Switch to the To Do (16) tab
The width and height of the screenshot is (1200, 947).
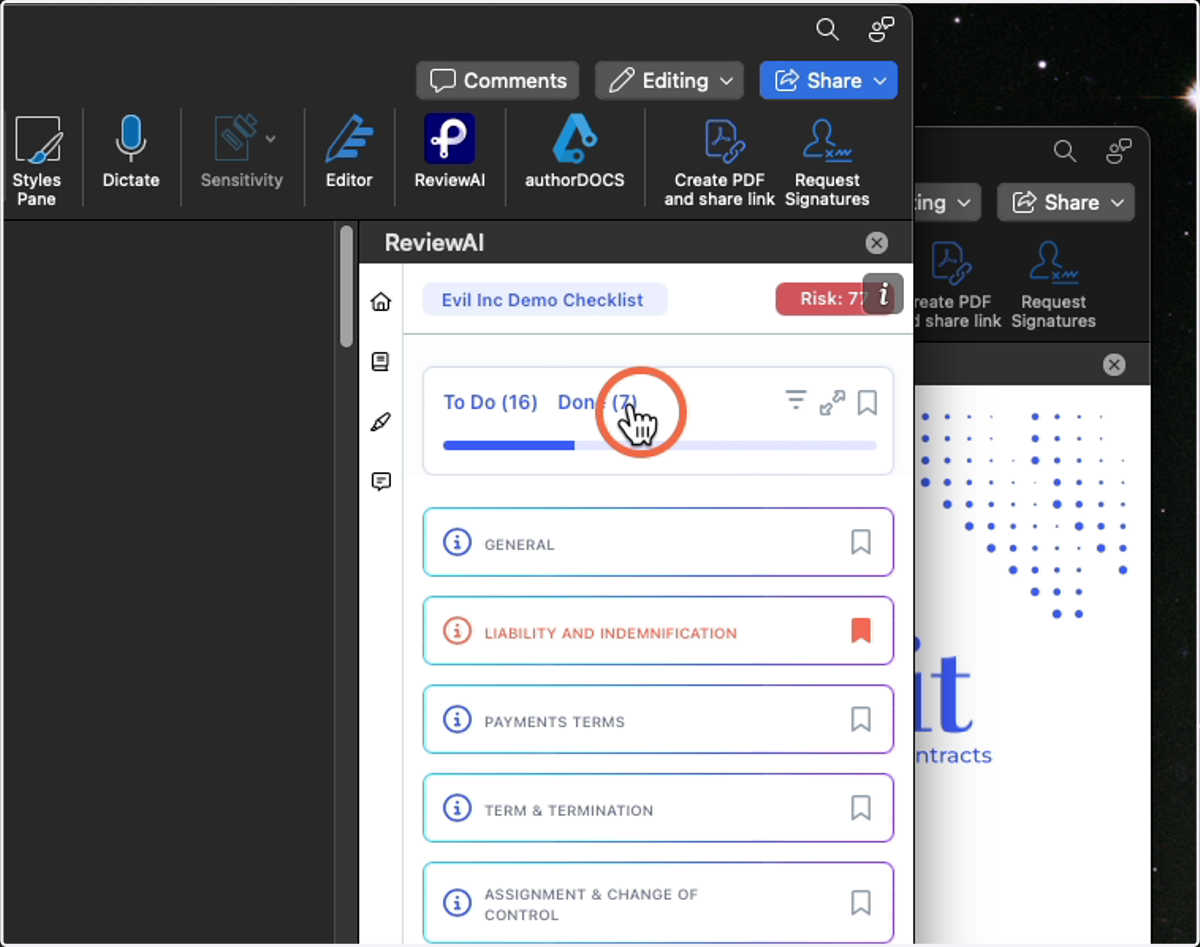(x=490, y=402)
